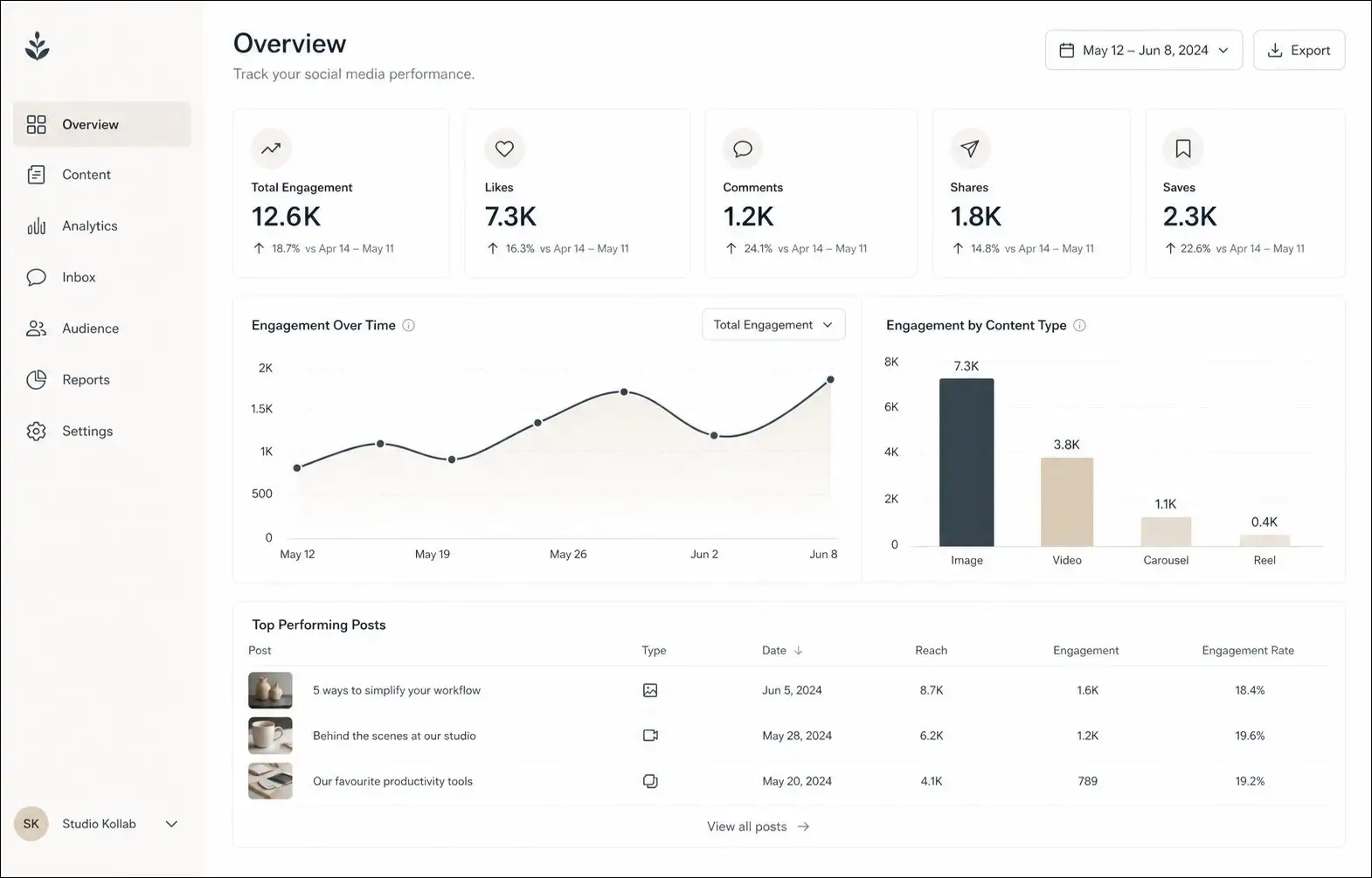Expand the Studio Kollab account chevron
1372x878 pixels.
(171, 824)
